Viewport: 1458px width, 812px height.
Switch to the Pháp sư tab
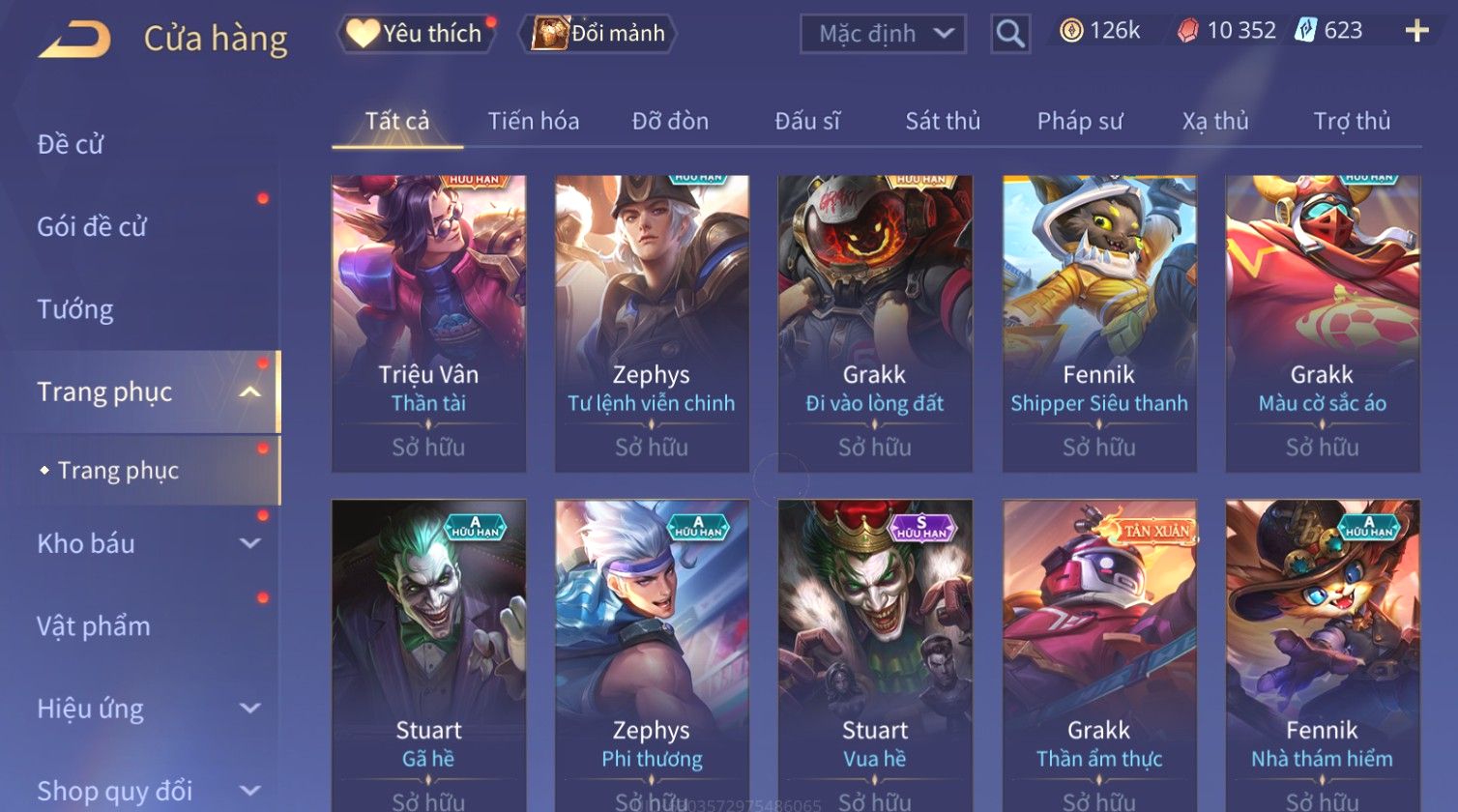click(x=1080, y=121)
